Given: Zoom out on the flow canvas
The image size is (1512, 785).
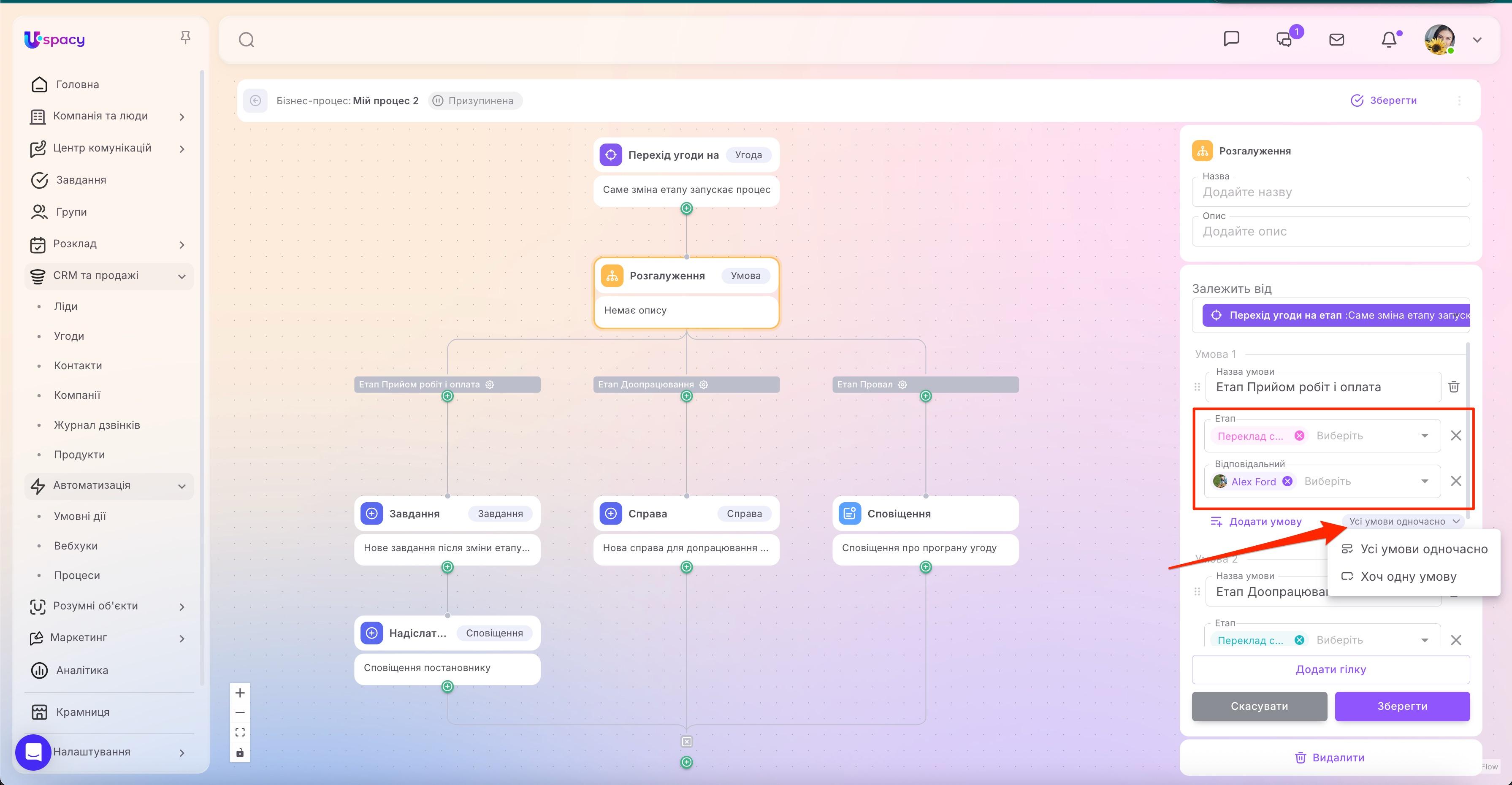Looking at the screenshot, I should (240, 712).
